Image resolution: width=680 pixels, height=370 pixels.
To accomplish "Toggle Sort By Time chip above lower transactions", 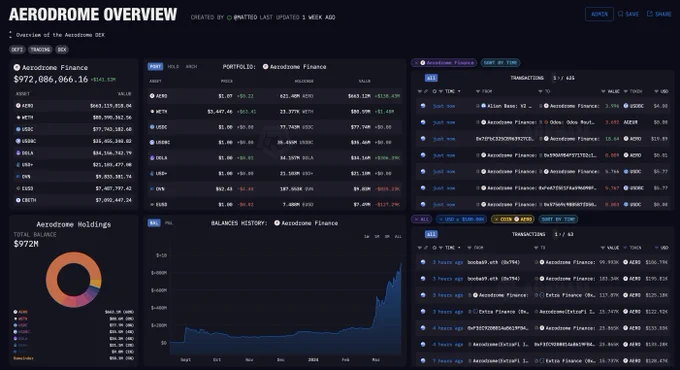I will coord(558,219).
